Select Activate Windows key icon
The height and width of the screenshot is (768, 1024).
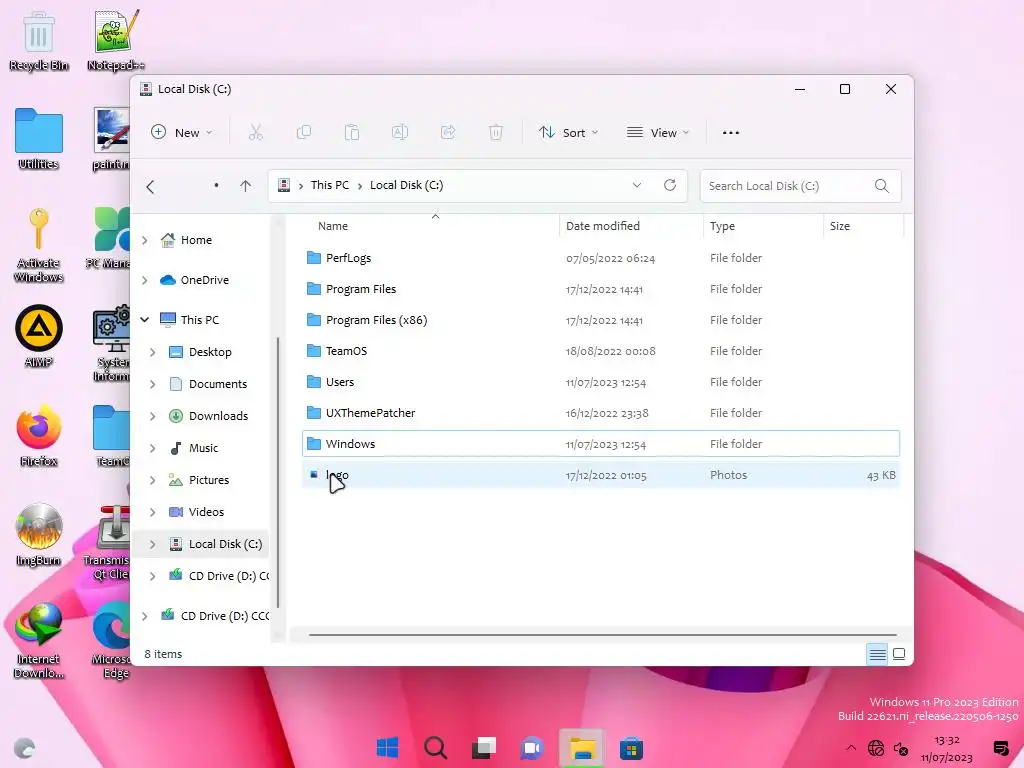point(39,245)
